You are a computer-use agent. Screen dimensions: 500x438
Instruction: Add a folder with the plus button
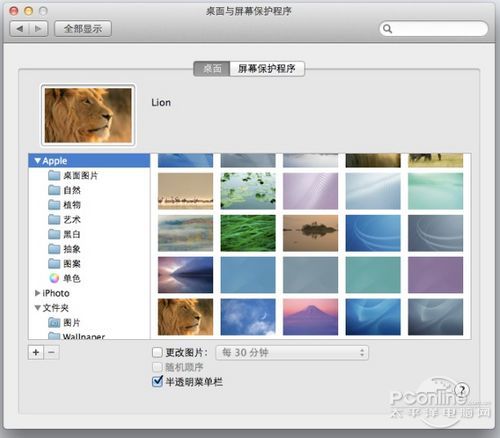[x=36, y=352]
